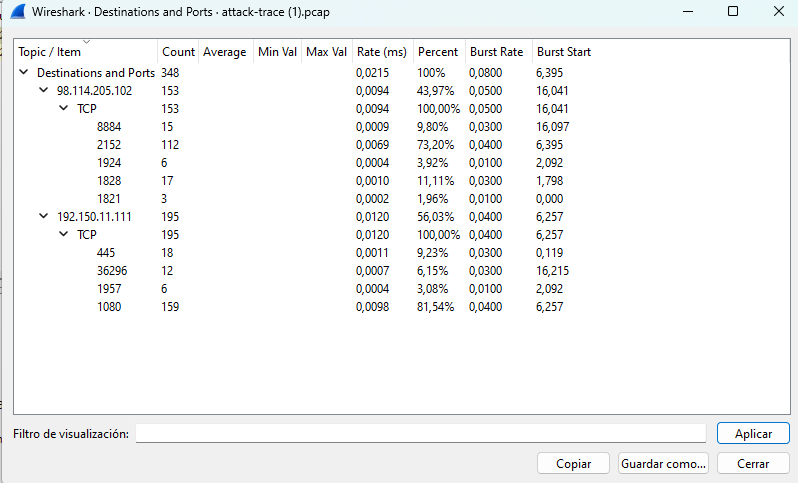Select the port 2152 row
This screenshot has height=483, width=798.
(109, 145)
